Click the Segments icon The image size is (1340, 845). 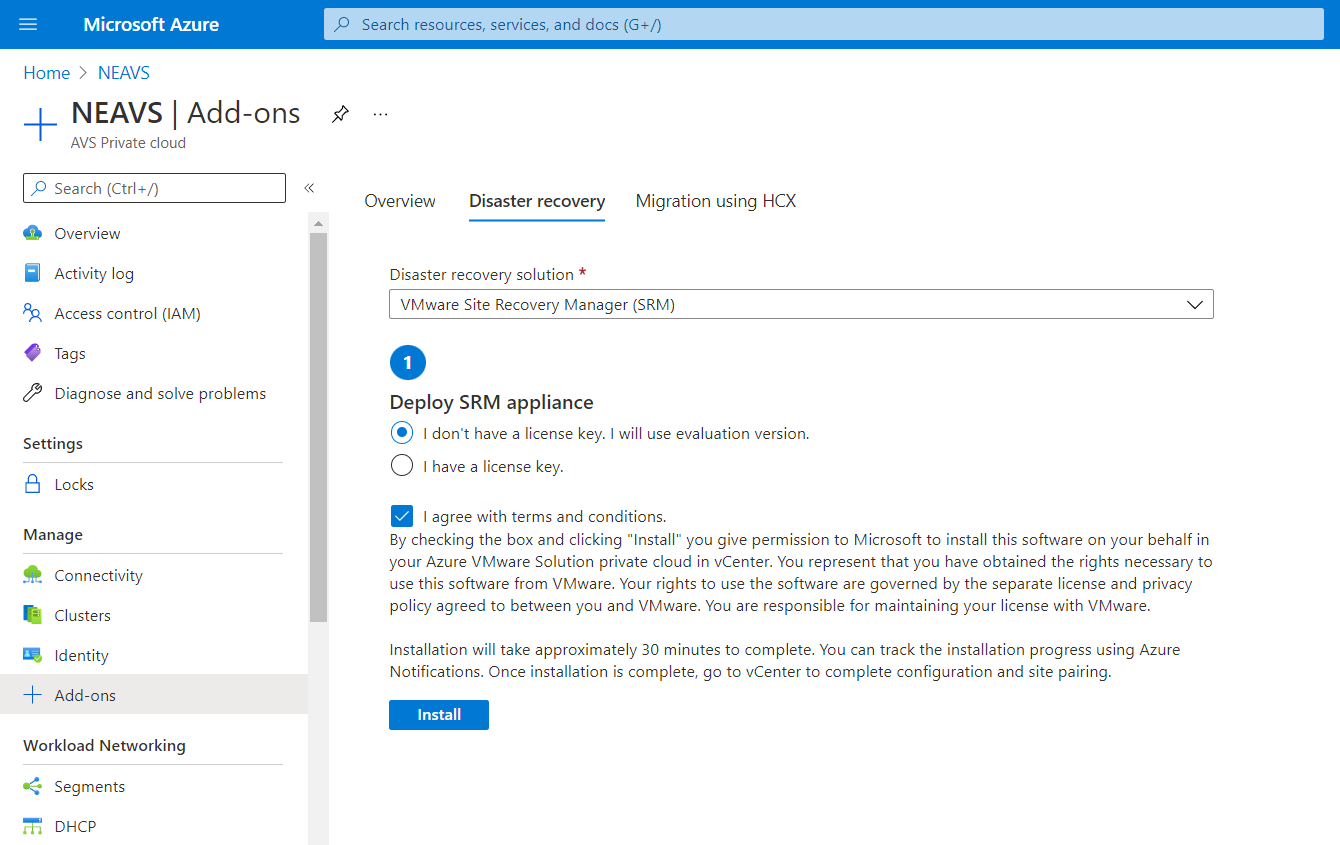click(x=33, y=786)
